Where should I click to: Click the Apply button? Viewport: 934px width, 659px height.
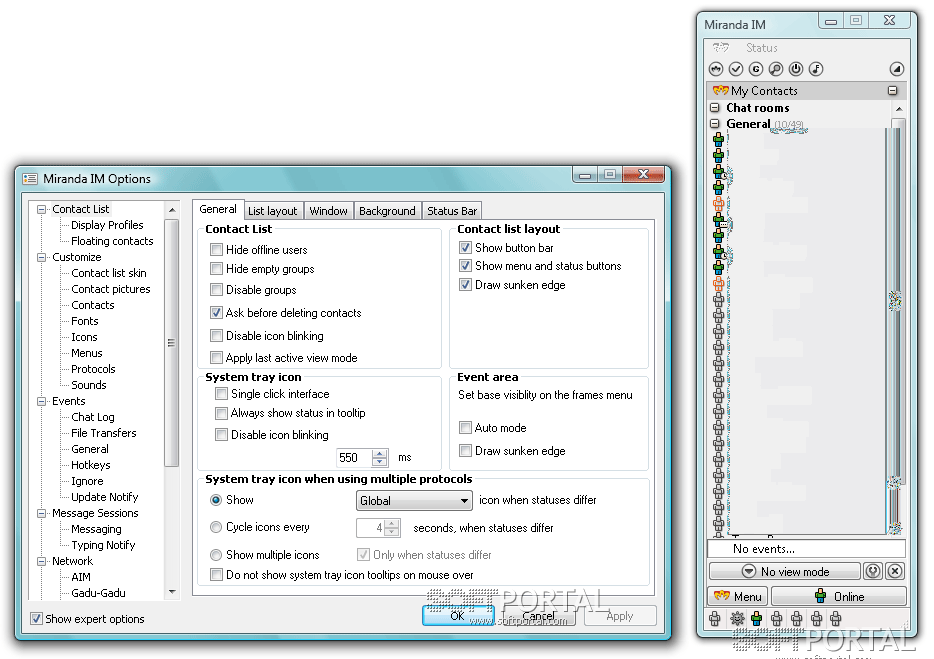[619, 616]
